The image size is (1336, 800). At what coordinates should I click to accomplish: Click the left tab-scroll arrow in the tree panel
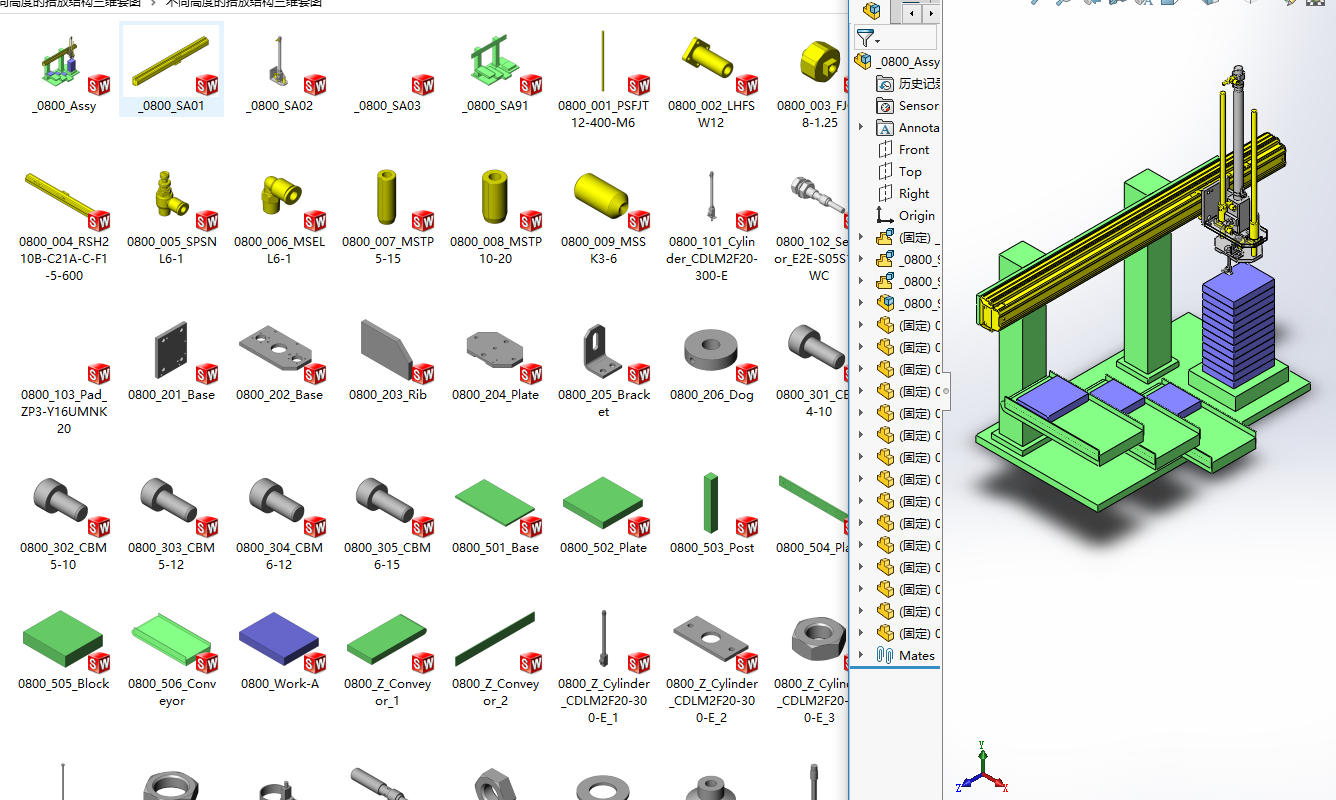click(913, 13)
